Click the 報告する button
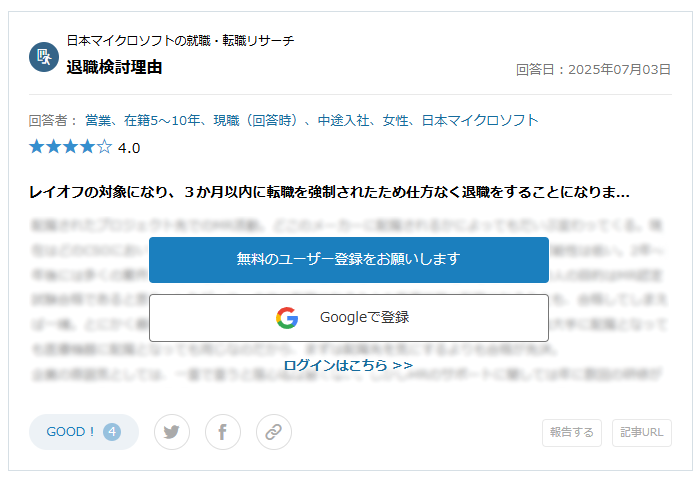The image size is (700, 479). pyautogui.click(x=572, y=433)
